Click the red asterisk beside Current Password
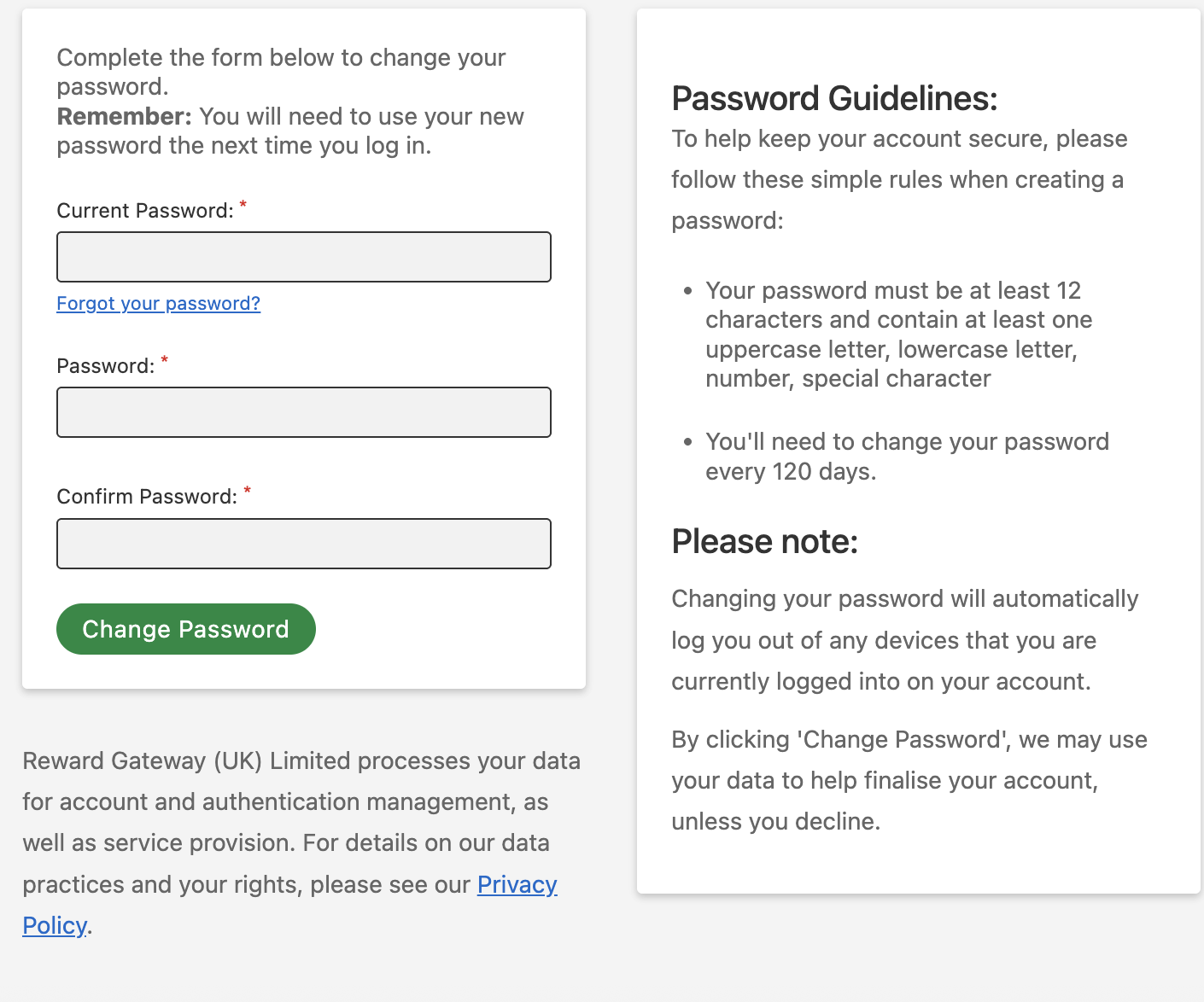The image size is (1204, 1002). click(x=243, y=205)
